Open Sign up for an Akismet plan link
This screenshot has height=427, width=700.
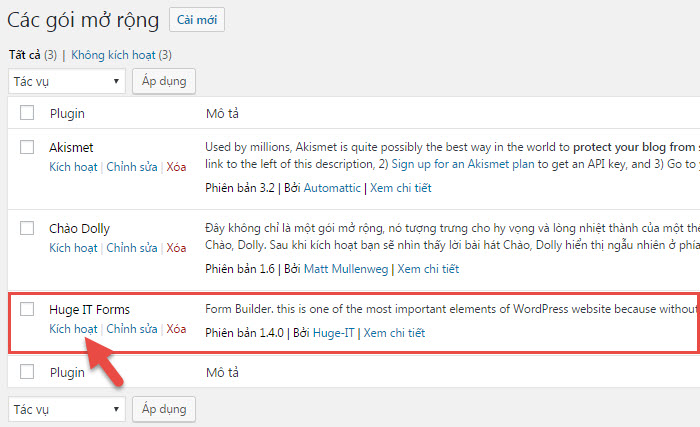click(463, 164)
